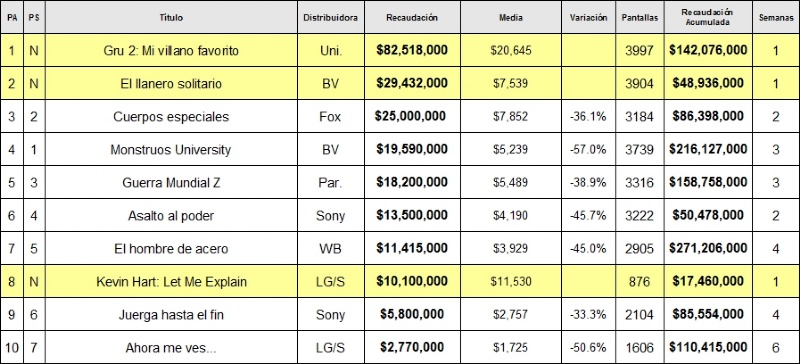This screenshot has height=364, width=800.
Task: Select the Media column header
Action: click(511, 17)
